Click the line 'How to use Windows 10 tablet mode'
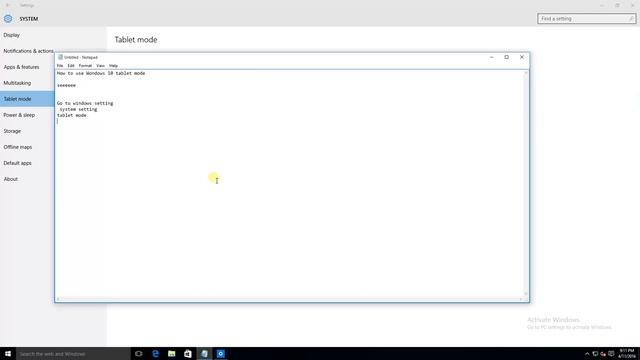Image resolution: width=640 pixels, height=360 pixels. (101, 73)
